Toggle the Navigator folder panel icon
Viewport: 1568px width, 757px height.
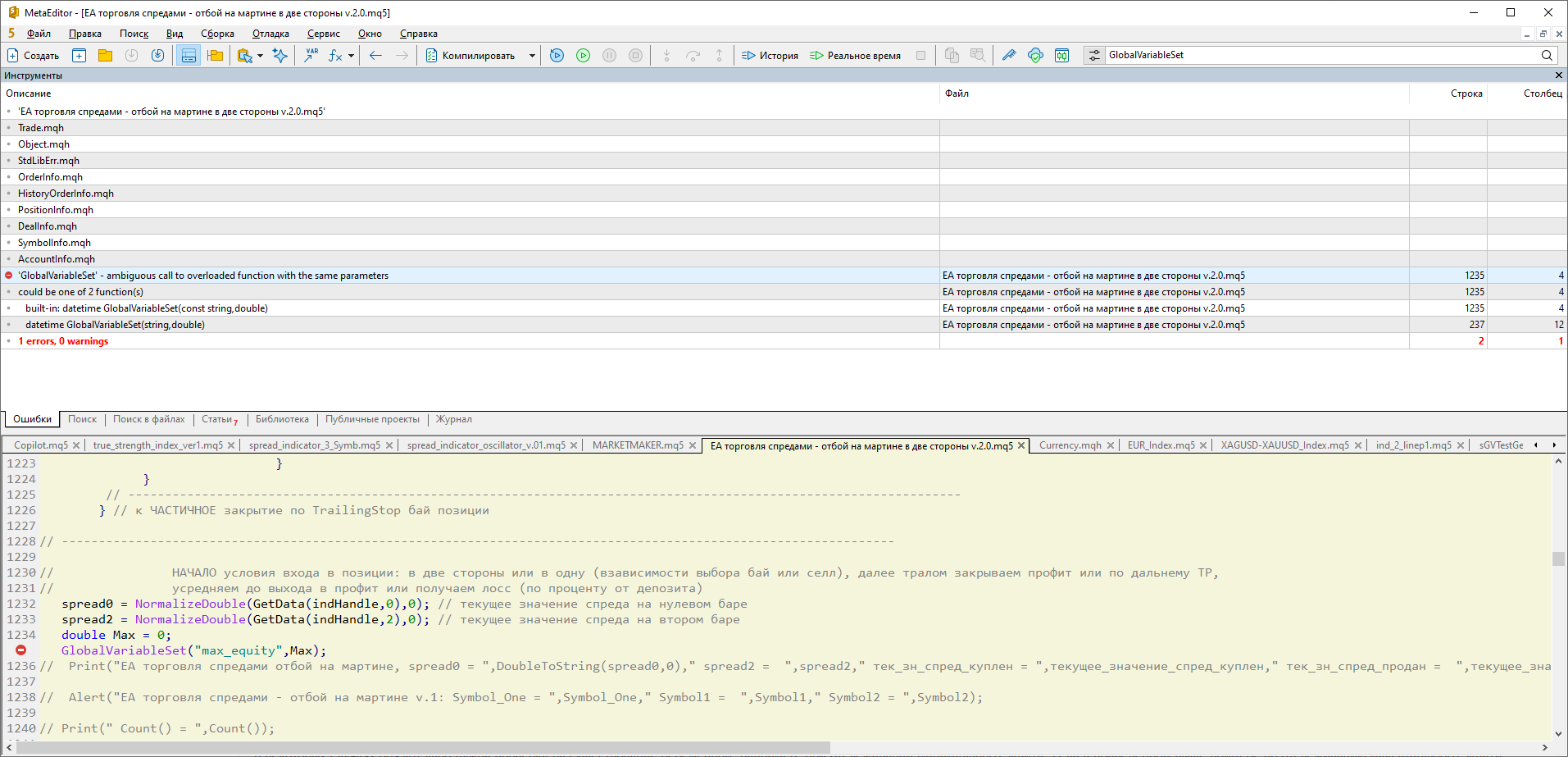216,55
